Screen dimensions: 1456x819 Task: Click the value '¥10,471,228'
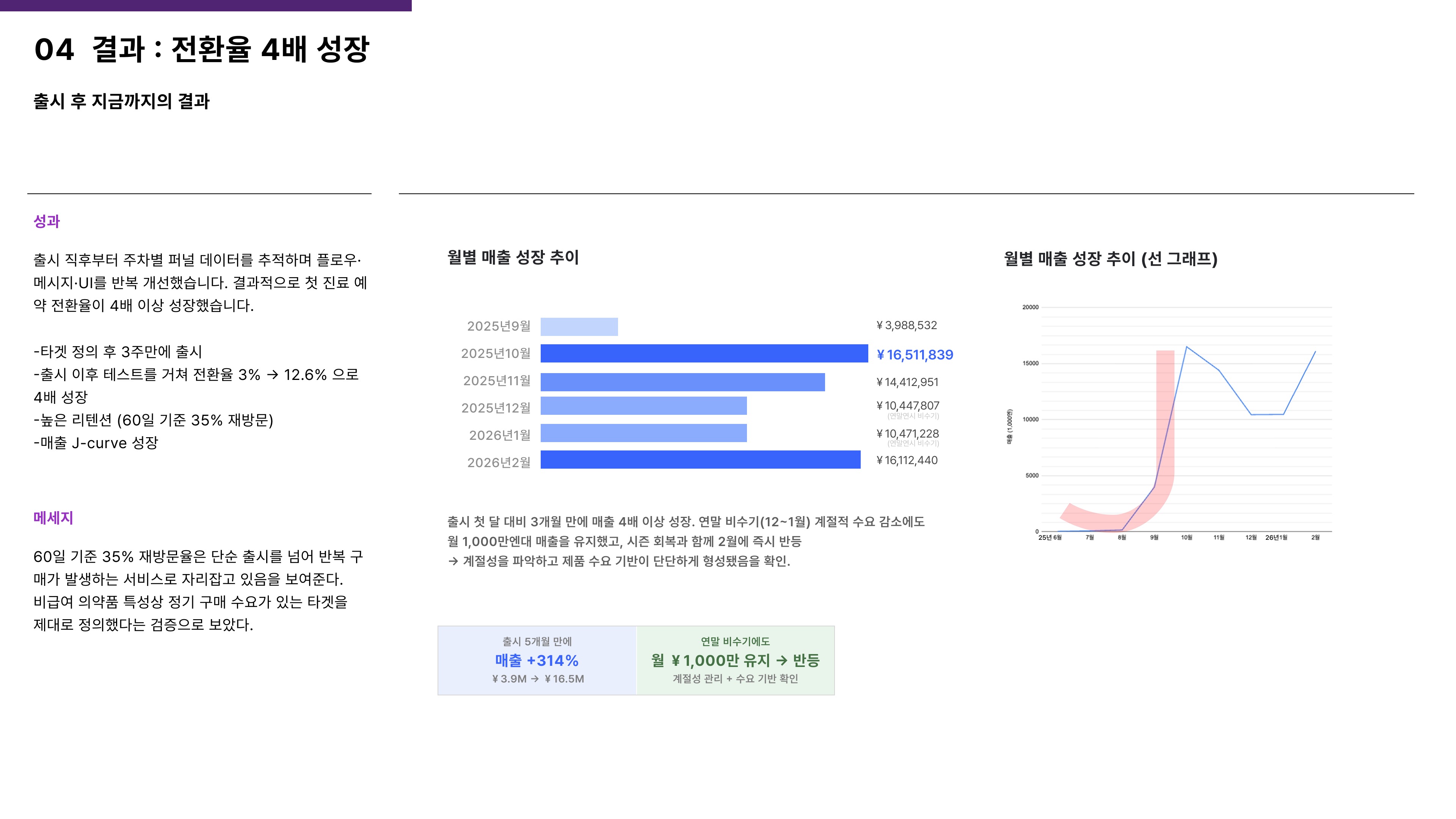tap(907, 433)
